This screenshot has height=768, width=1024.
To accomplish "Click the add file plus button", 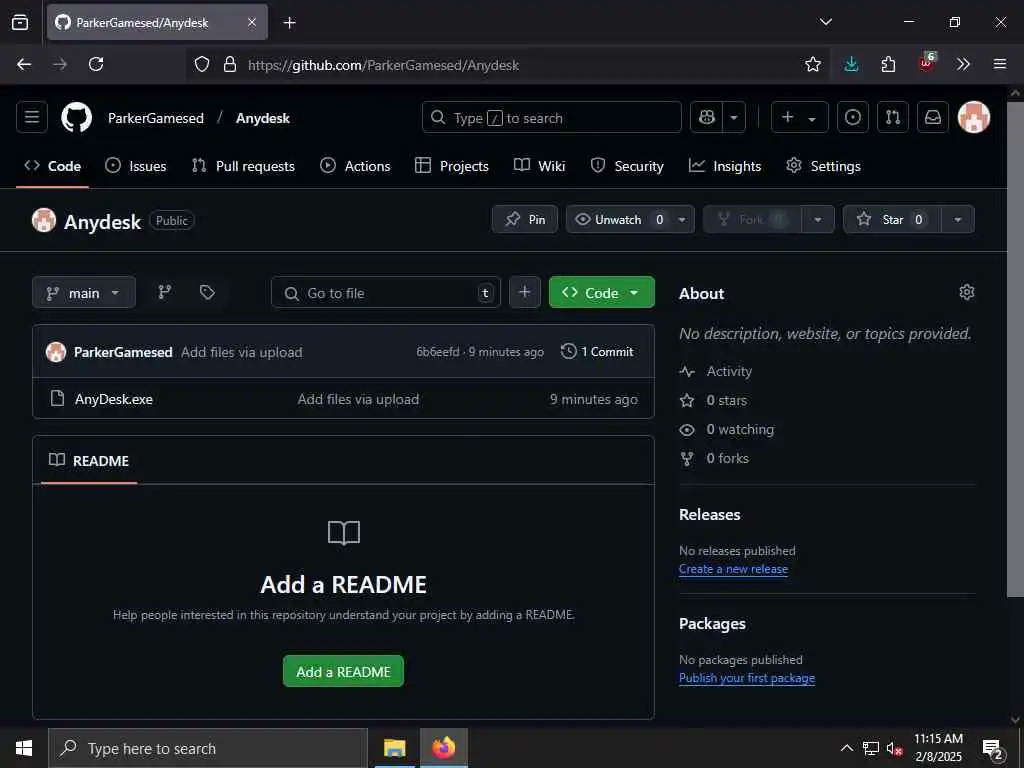I will click(524, 293).
